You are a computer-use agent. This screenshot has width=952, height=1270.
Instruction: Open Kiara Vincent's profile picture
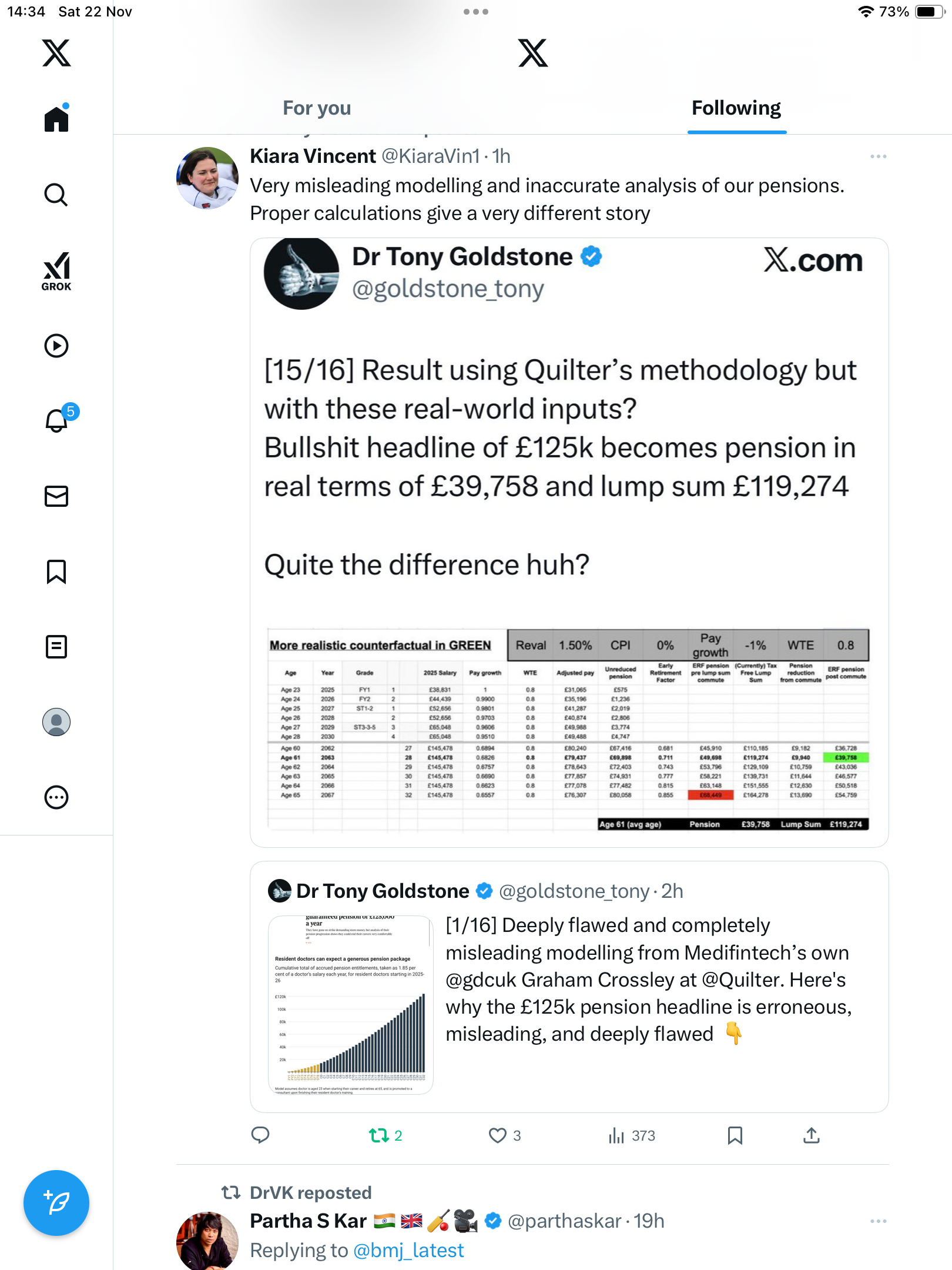[x=207, y=178]
